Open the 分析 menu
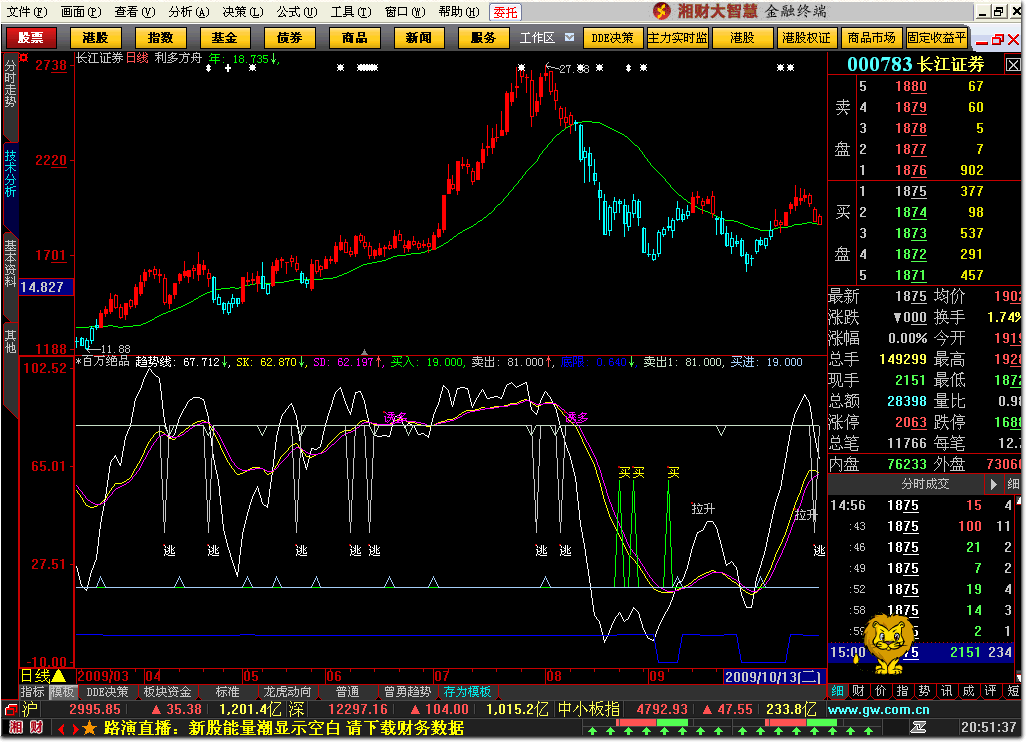1028x743 pixels. pos(189,12)
